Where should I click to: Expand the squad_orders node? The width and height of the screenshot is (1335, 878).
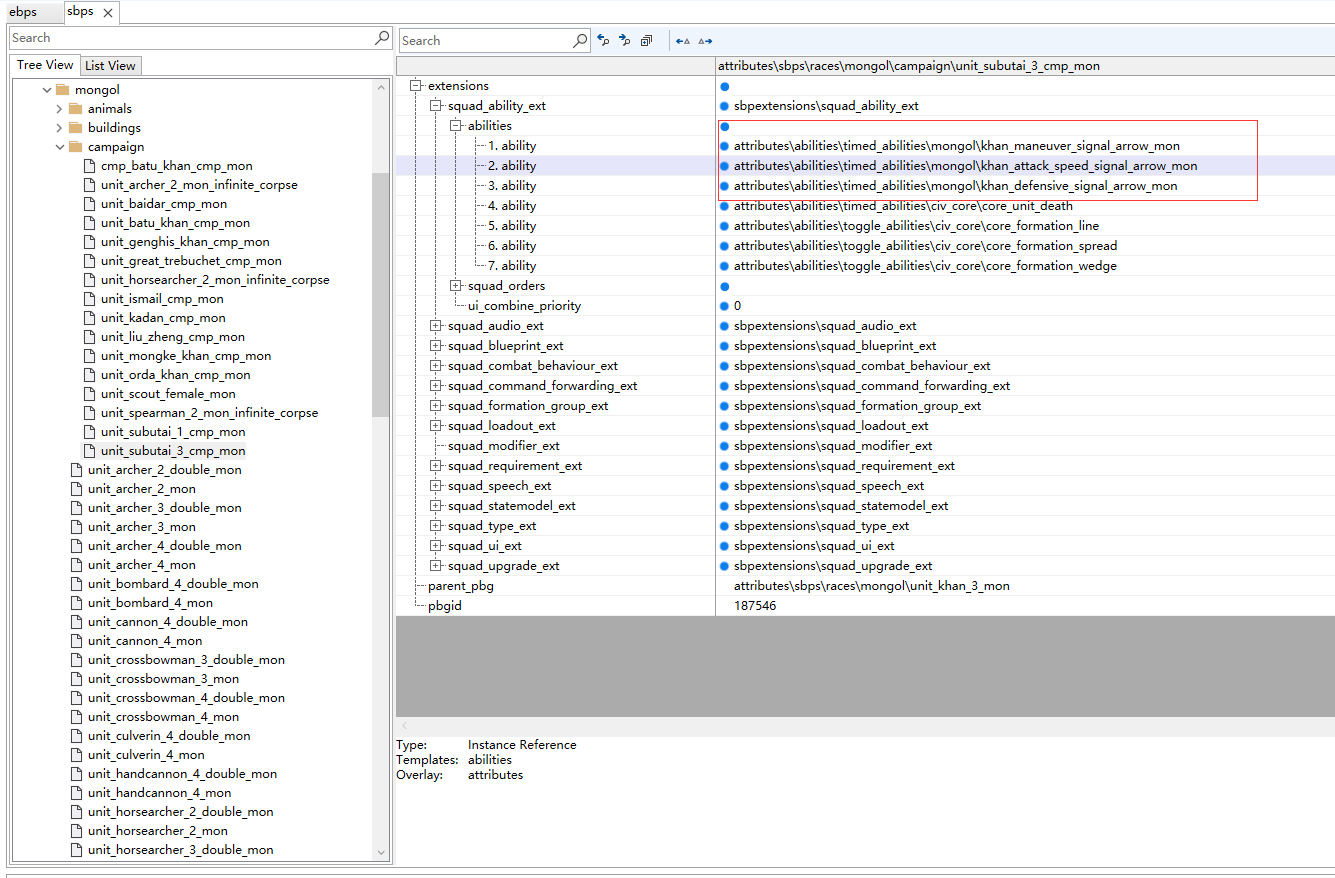pyautogui.click(x=455, y=286)
